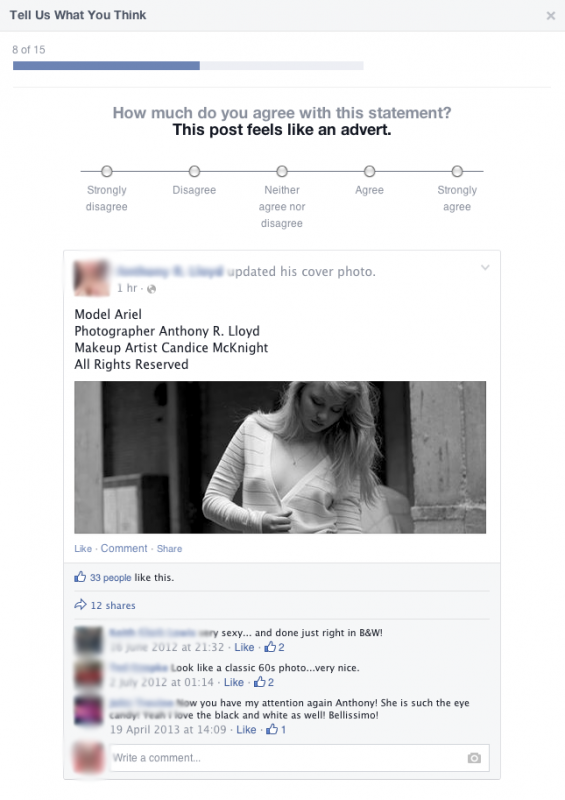
Task: Click the Share link under the photo
Action: point(169,548)
